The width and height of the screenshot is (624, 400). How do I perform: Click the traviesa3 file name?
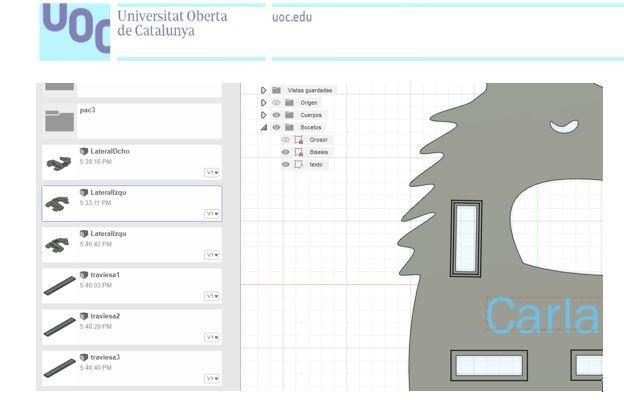click(105, 357)
